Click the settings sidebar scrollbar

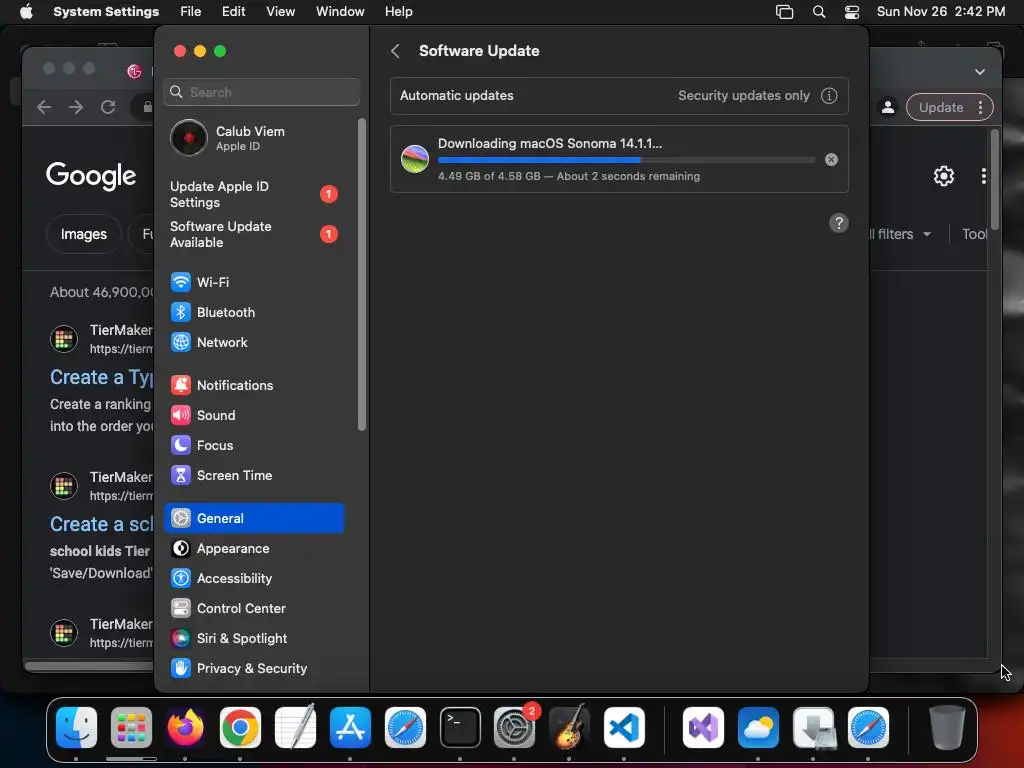(x=362, y=274)
